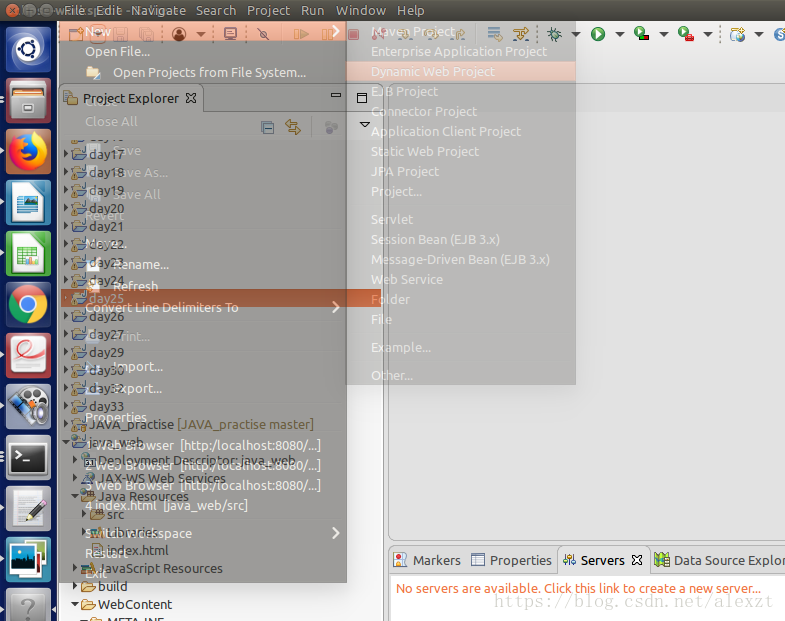Click the Coverage launch toolbar icon
This screenshot has height=621, width=785.
click(x=641, y=34)
